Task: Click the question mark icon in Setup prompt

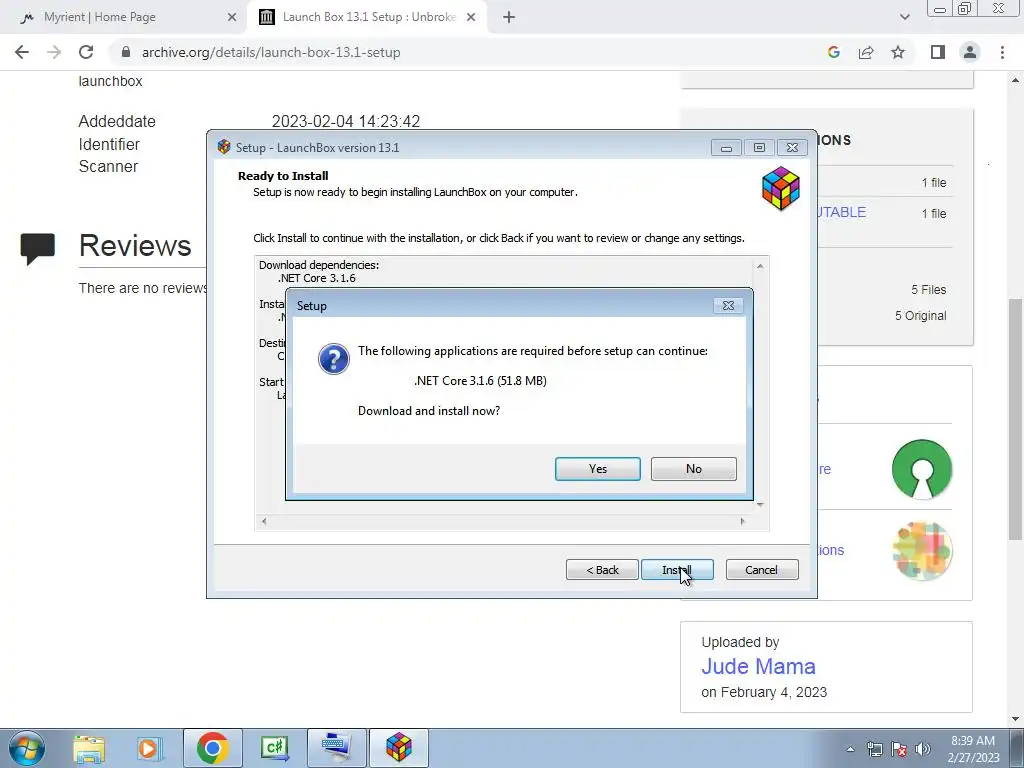Action: pyautogui.click(x=334, y=359)
